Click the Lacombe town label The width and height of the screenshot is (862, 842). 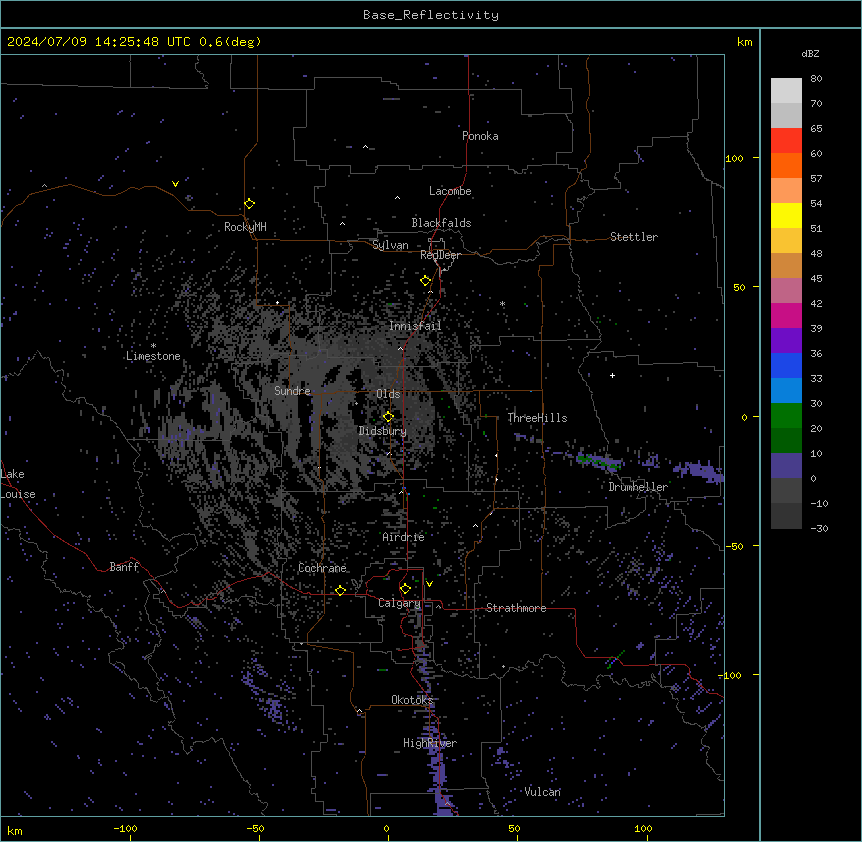click(450, 191)
